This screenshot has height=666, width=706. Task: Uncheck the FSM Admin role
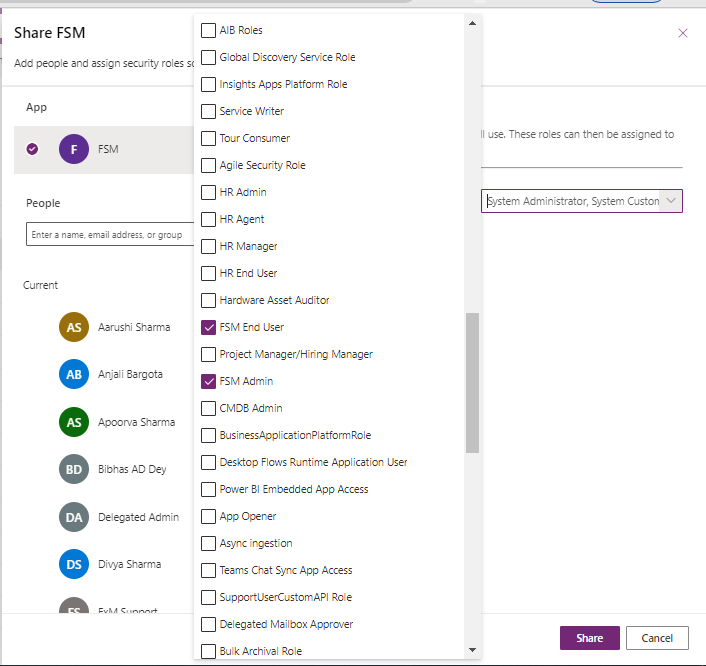[208, 381]
